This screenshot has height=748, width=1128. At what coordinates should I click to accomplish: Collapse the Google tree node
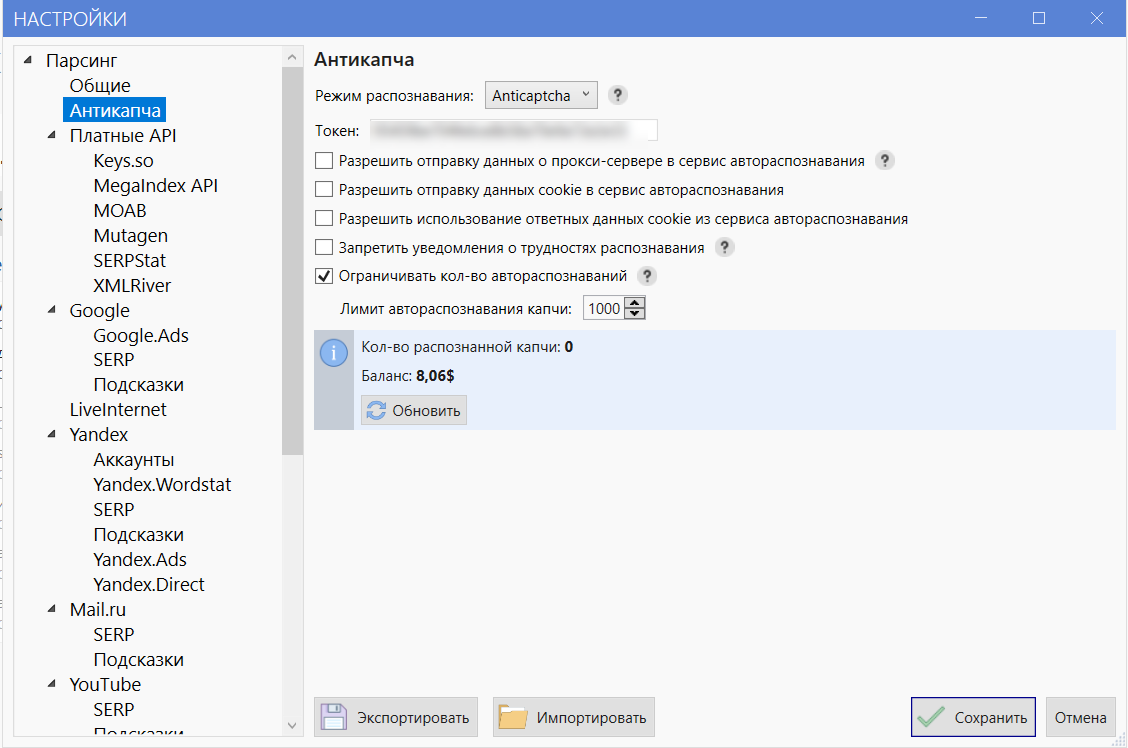point(52,310)
